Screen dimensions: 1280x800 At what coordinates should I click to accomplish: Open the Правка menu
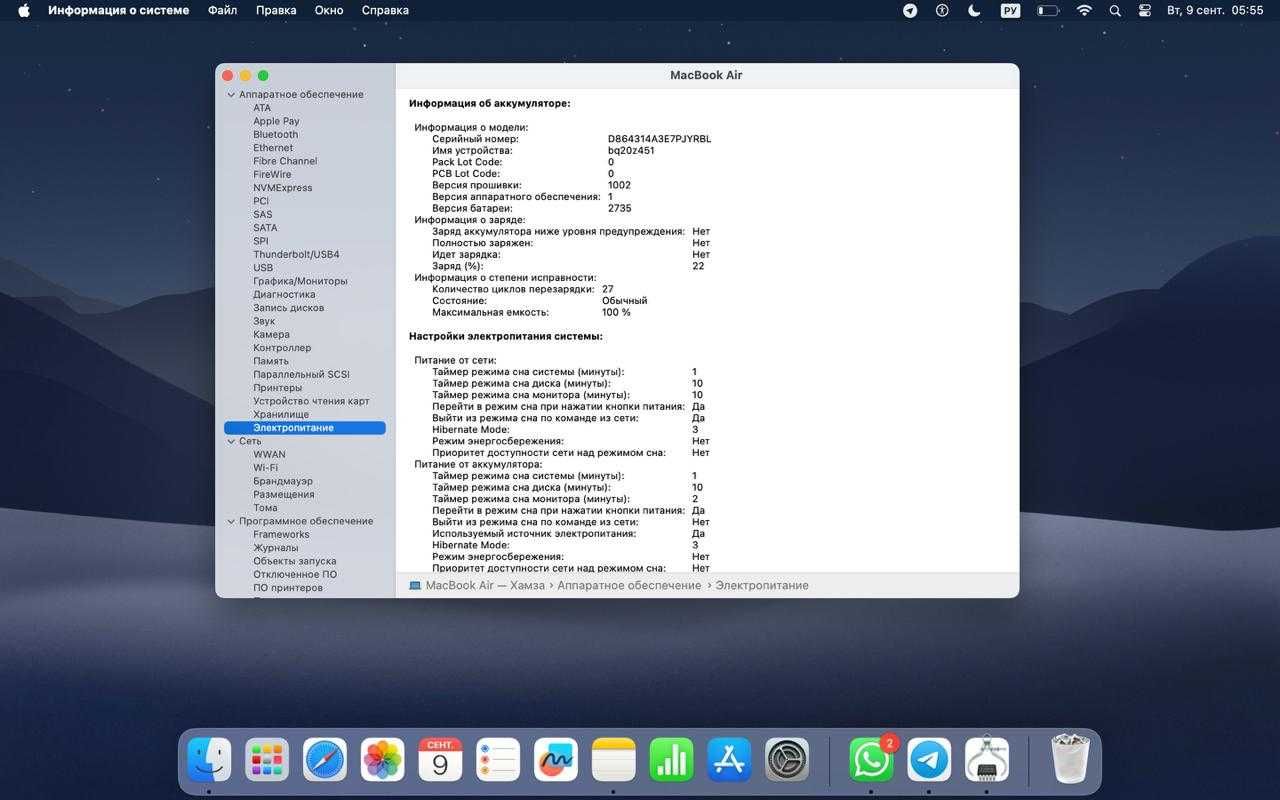tap(276, 10)
